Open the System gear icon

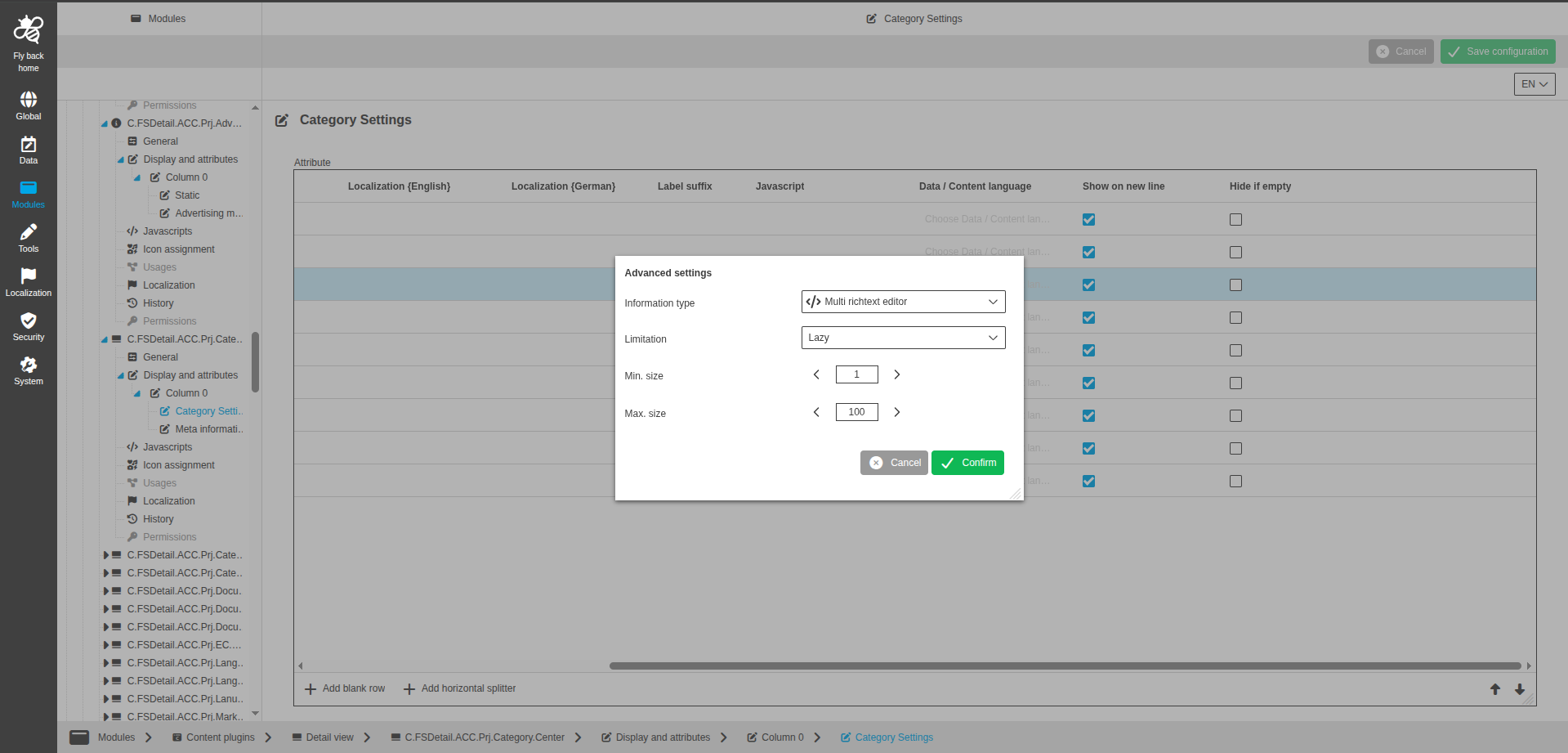[x=29, y=365]
